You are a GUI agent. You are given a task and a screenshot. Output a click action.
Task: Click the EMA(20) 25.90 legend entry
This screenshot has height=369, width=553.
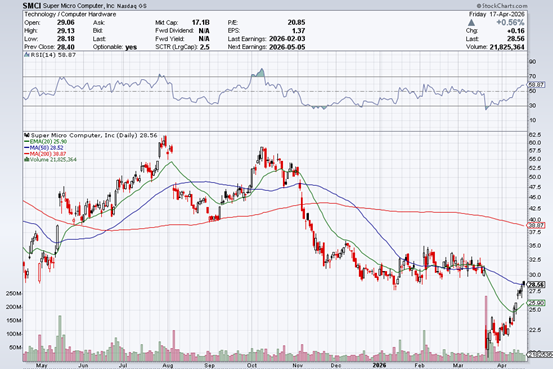pyautogui.click(x=45, y=141)
